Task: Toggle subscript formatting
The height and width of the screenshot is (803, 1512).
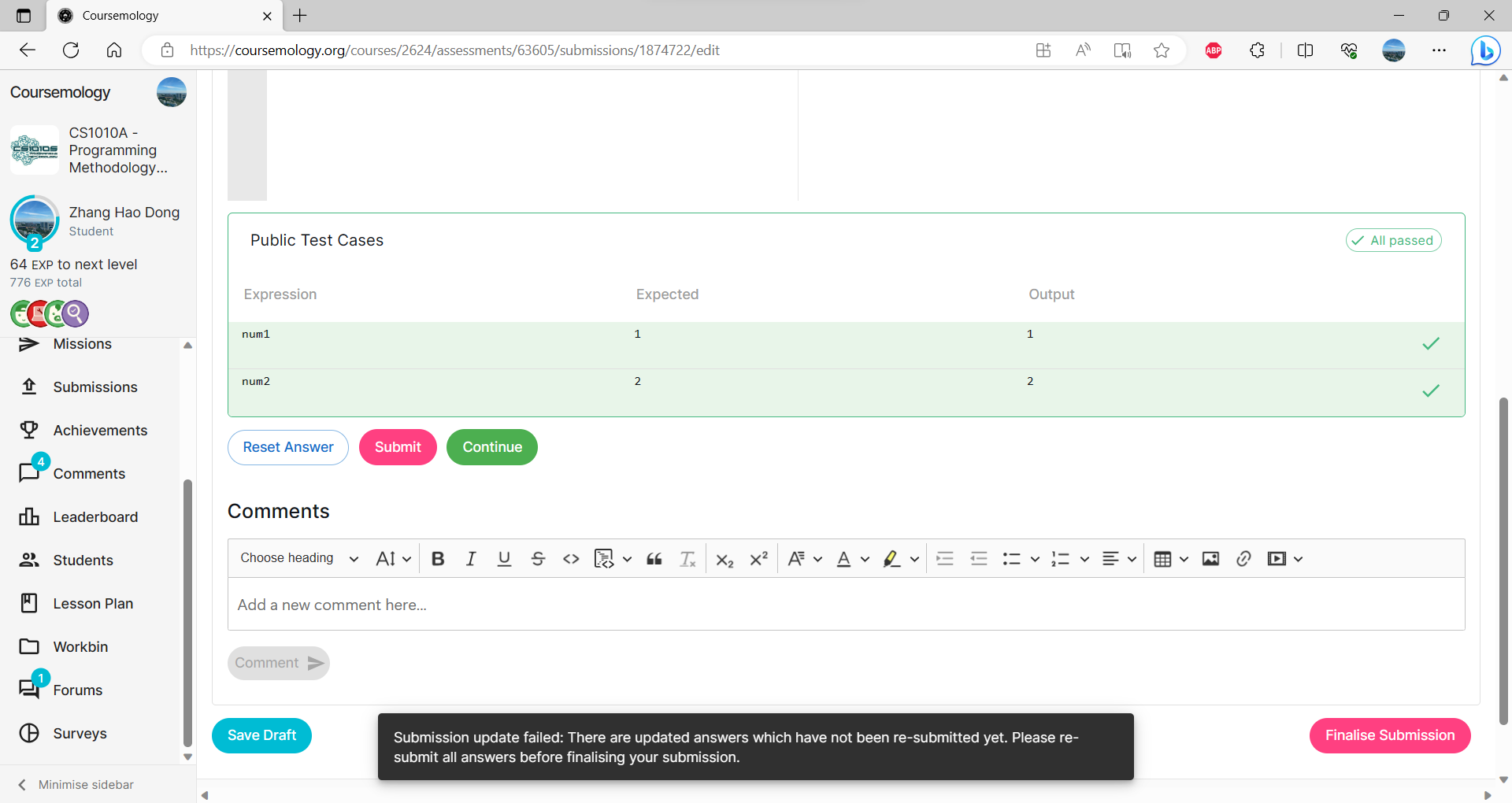Action: (724, 560)
